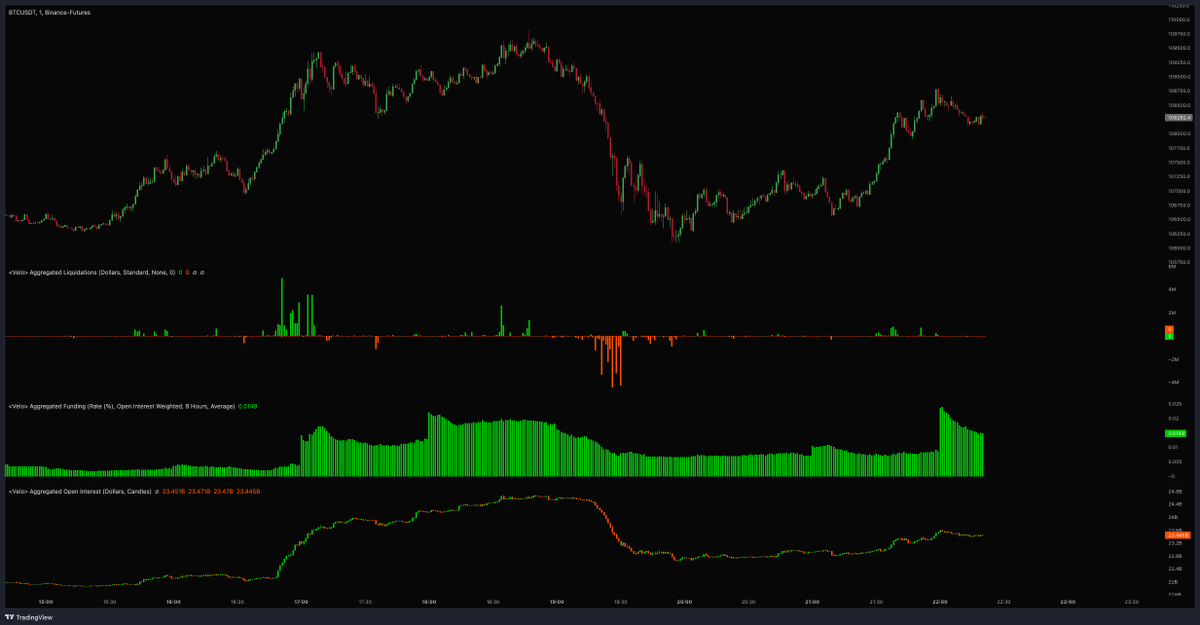Click the 21:00 time axis label
1200x625 pixels.
pos(812,602)
